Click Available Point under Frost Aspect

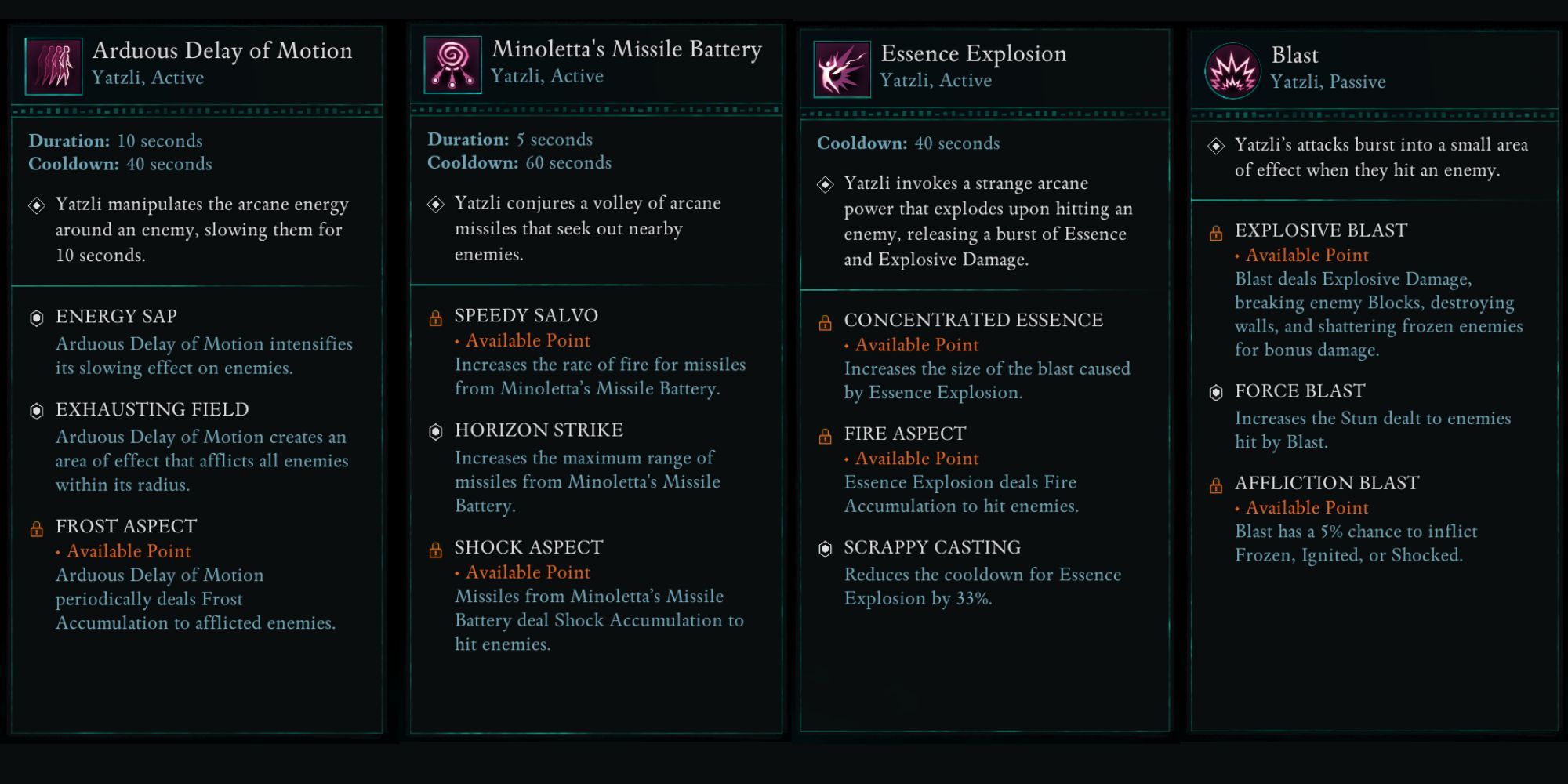[129, 551]
